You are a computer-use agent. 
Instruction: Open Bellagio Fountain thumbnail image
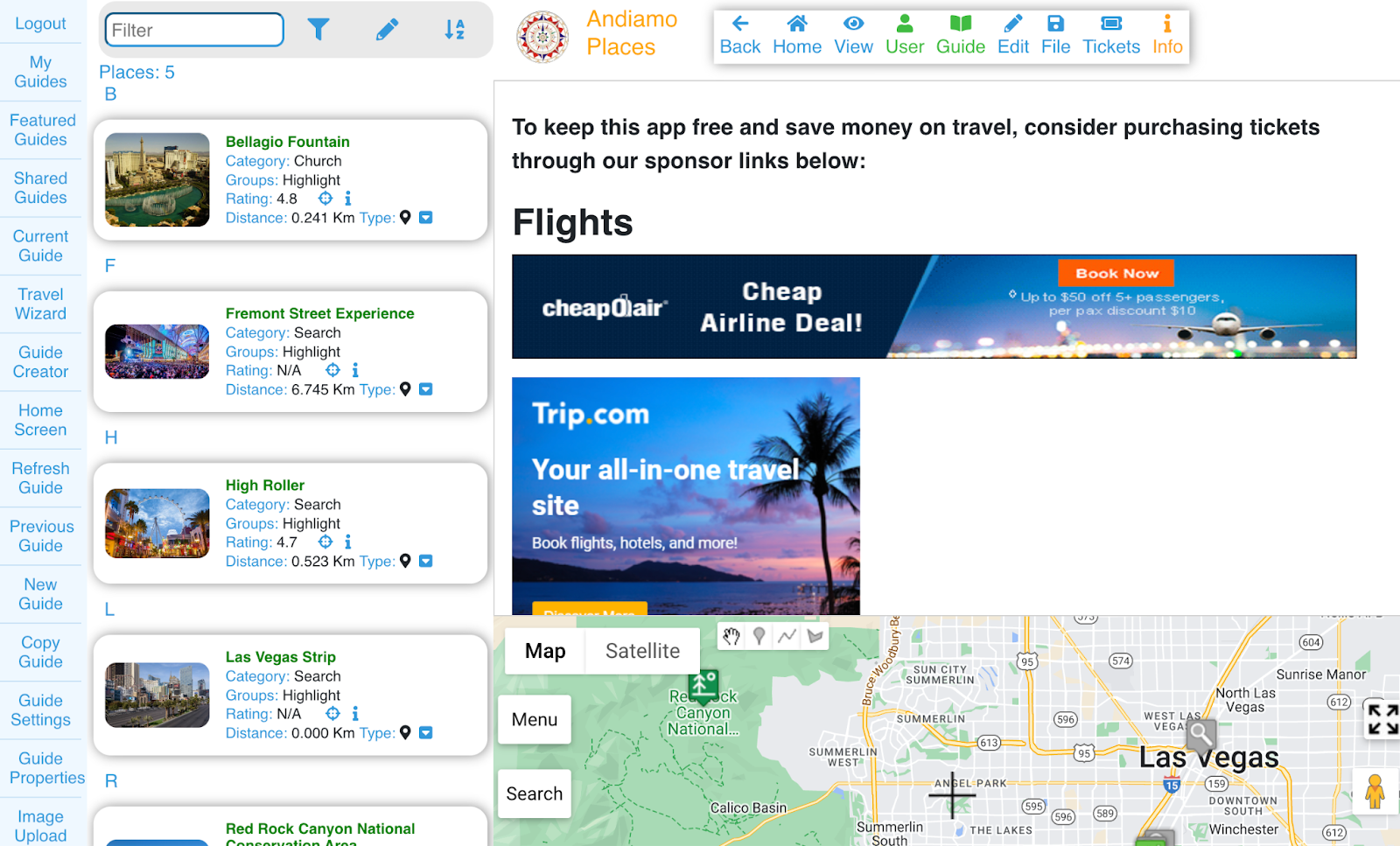click(x=157, y=179)
